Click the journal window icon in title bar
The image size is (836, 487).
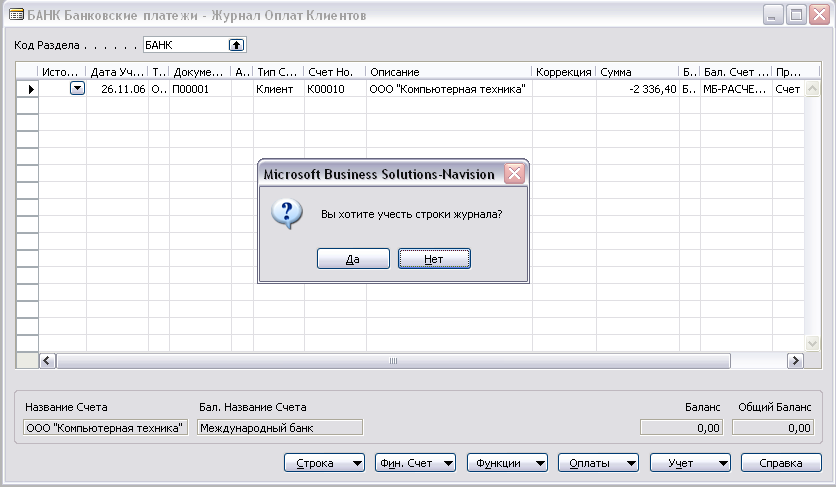pyautogui.click(x=16, y=14)
